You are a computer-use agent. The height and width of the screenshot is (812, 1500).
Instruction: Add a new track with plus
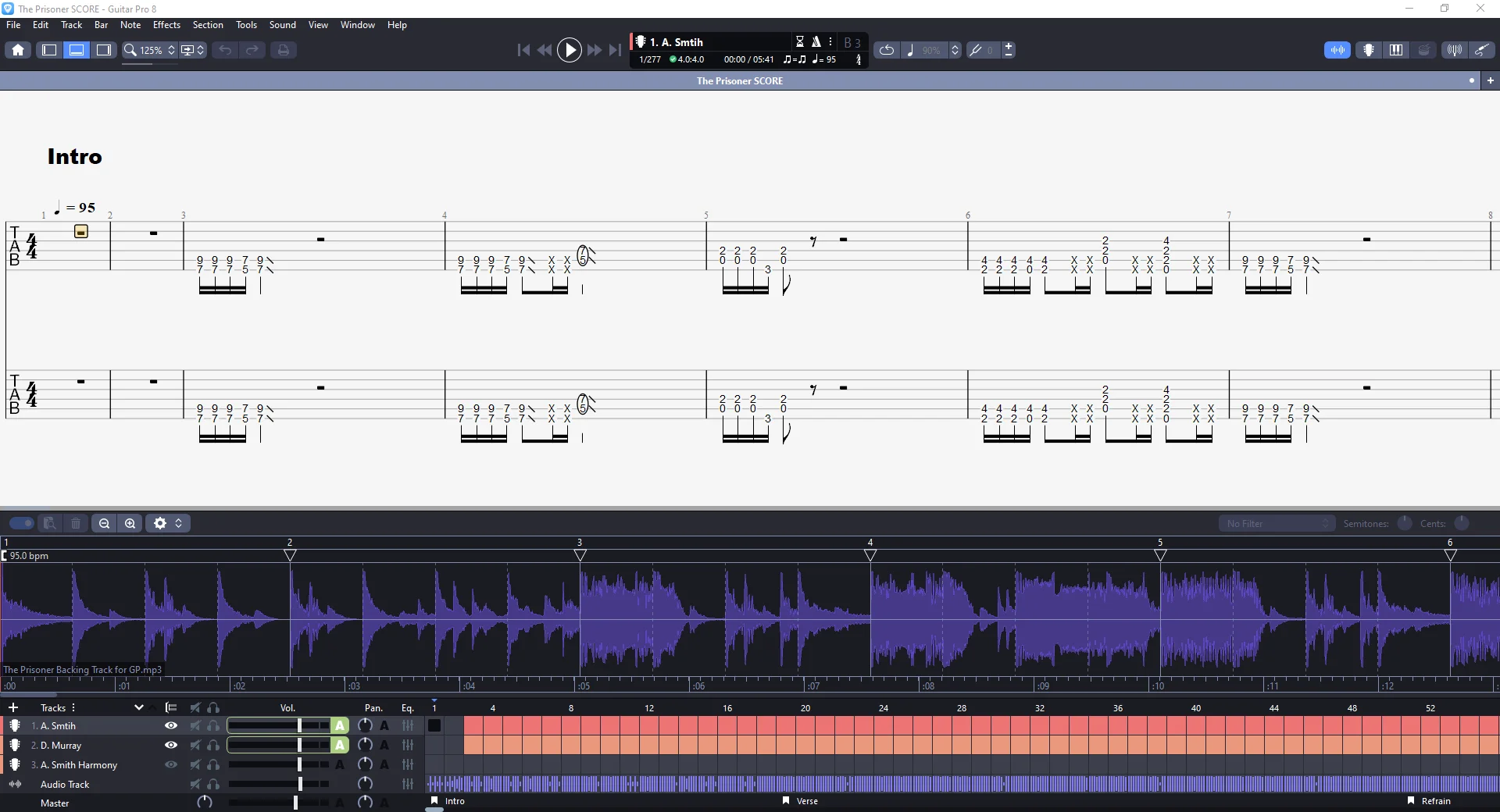click(x=13, y=707)
